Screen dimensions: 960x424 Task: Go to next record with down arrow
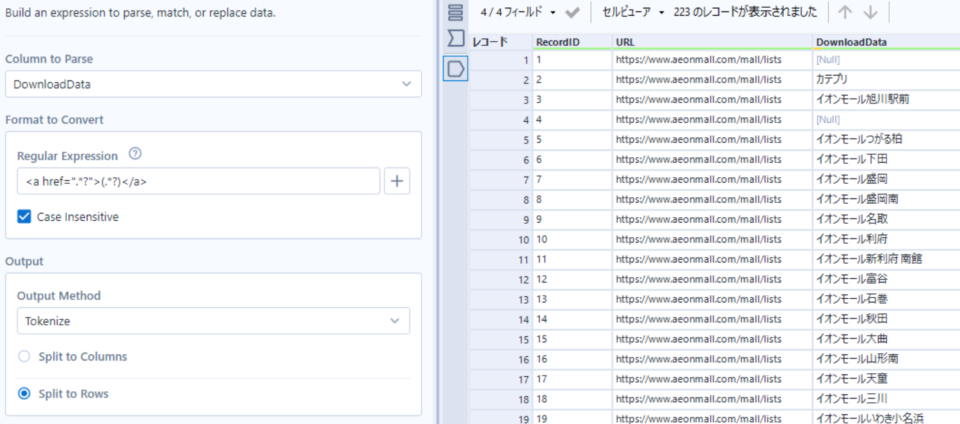pyautogui.click(x=870, y=12)
